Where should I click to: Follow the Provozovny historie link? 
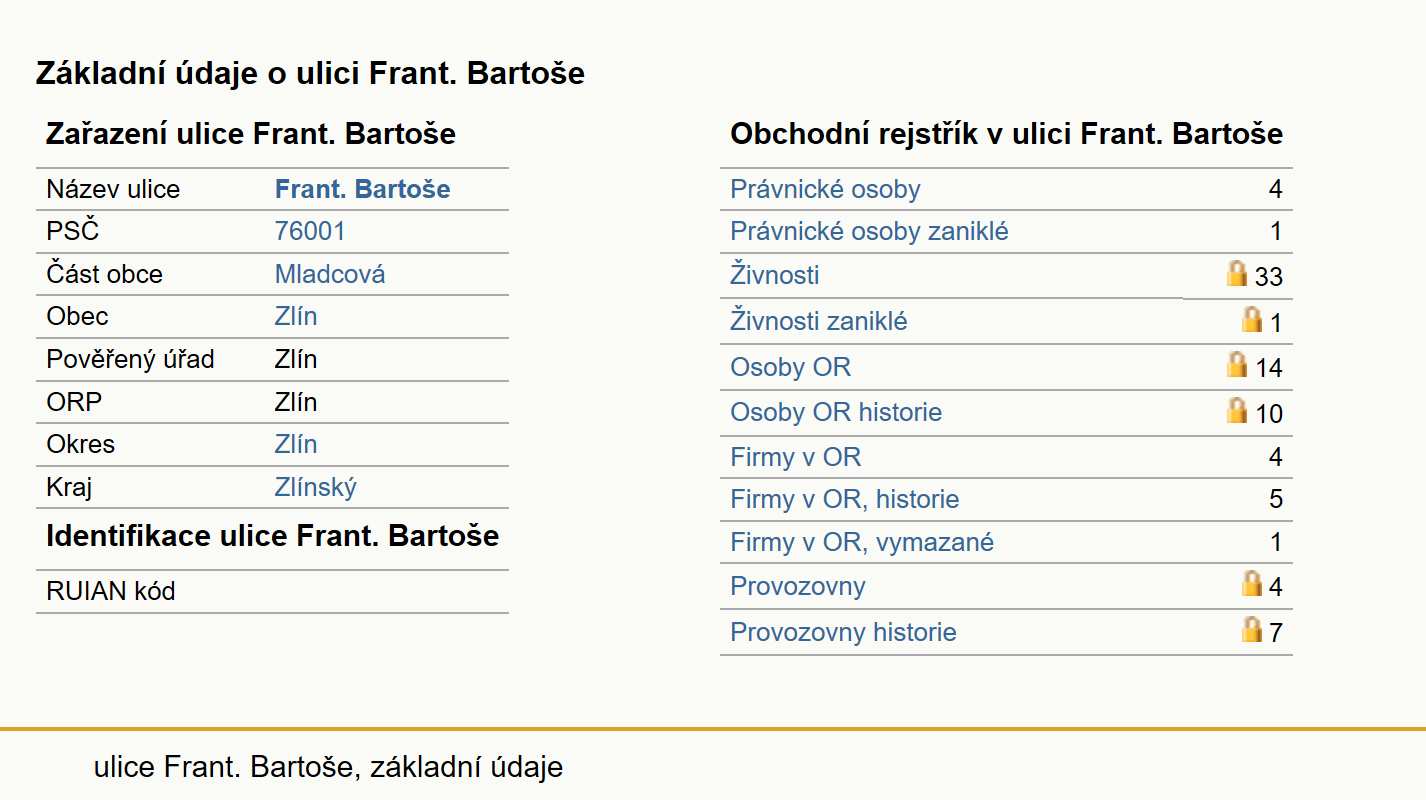click(x=843, y=632)
